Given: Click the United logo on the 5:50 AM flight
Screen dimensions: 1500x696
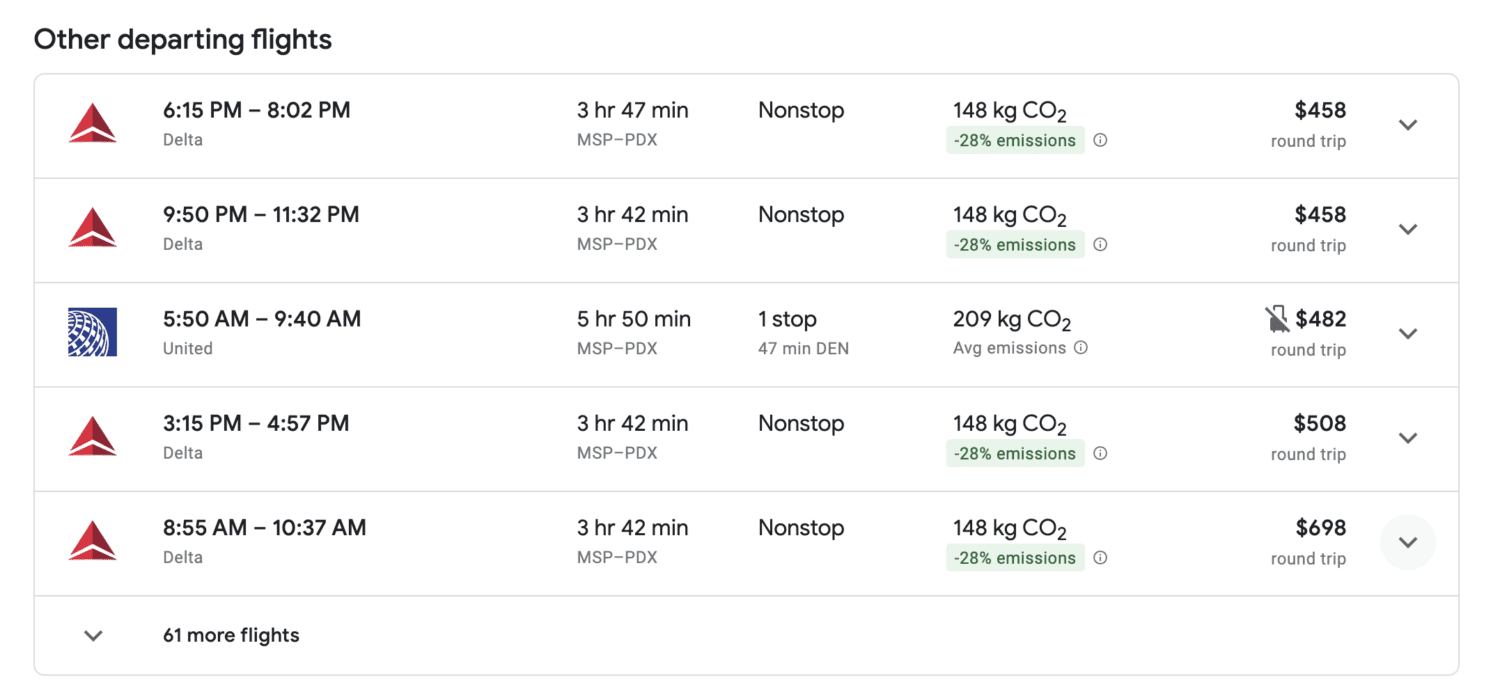Looking at the screenshot, I should click(93, 333).
